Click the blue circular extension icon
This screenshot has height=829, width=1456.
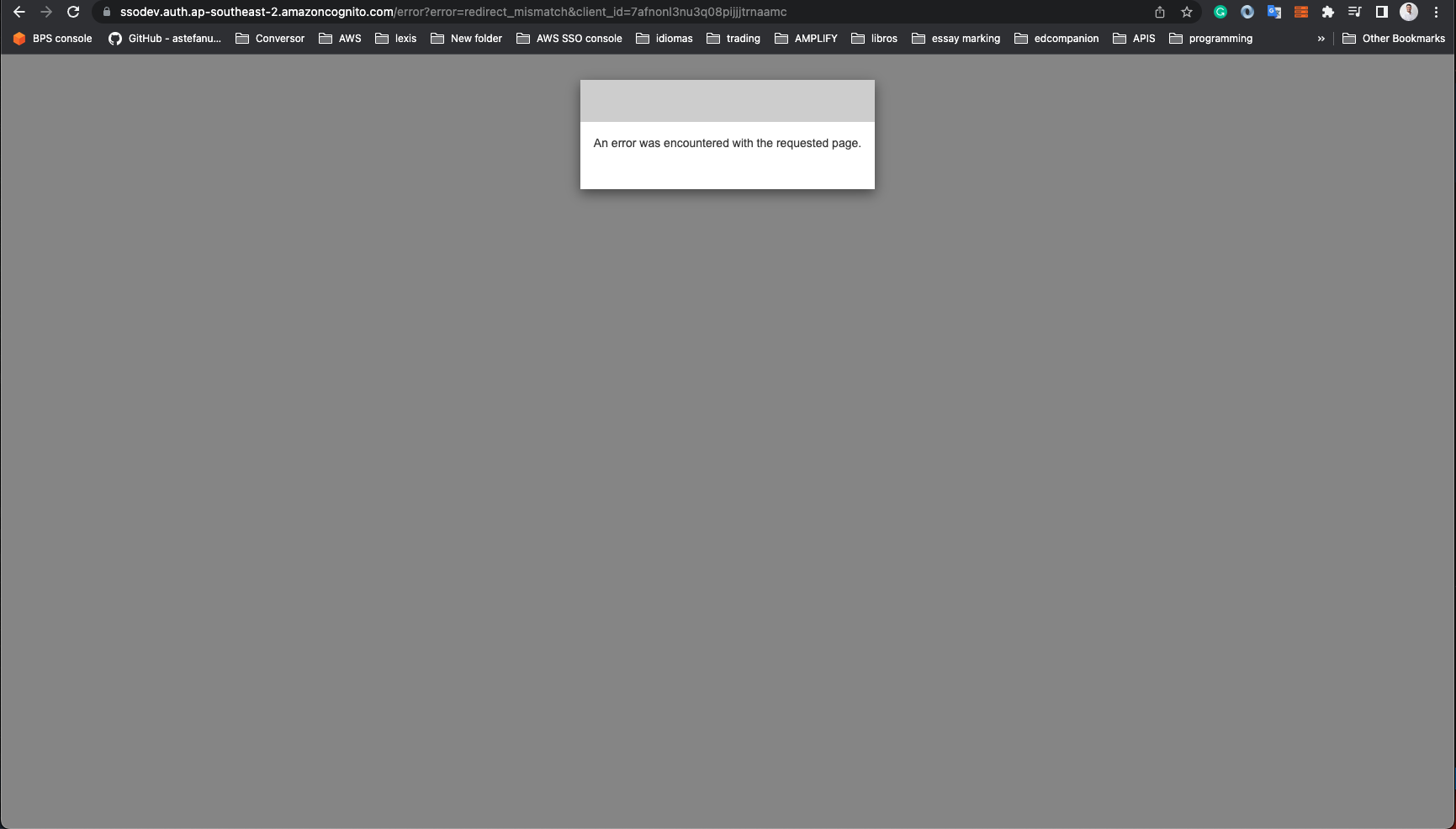(x=1247, y=12)
